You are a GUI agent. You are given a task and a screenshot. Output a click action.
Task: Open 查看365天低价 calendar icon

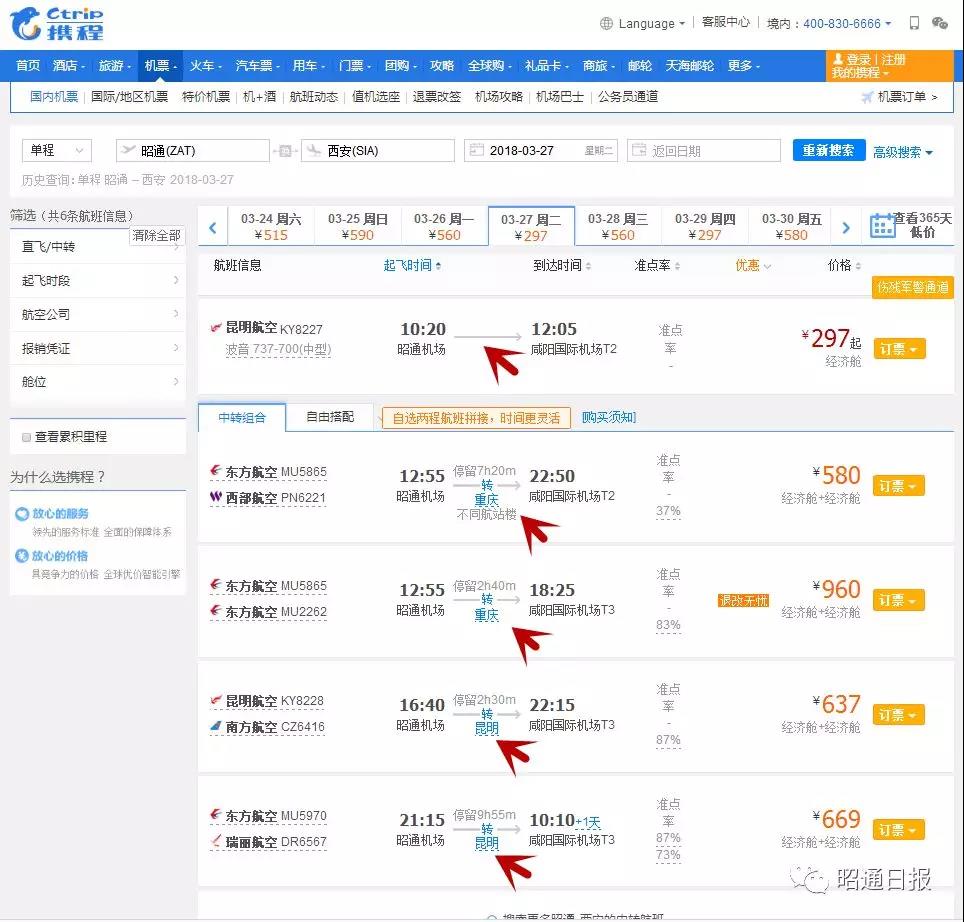click(x=882, y=226)
